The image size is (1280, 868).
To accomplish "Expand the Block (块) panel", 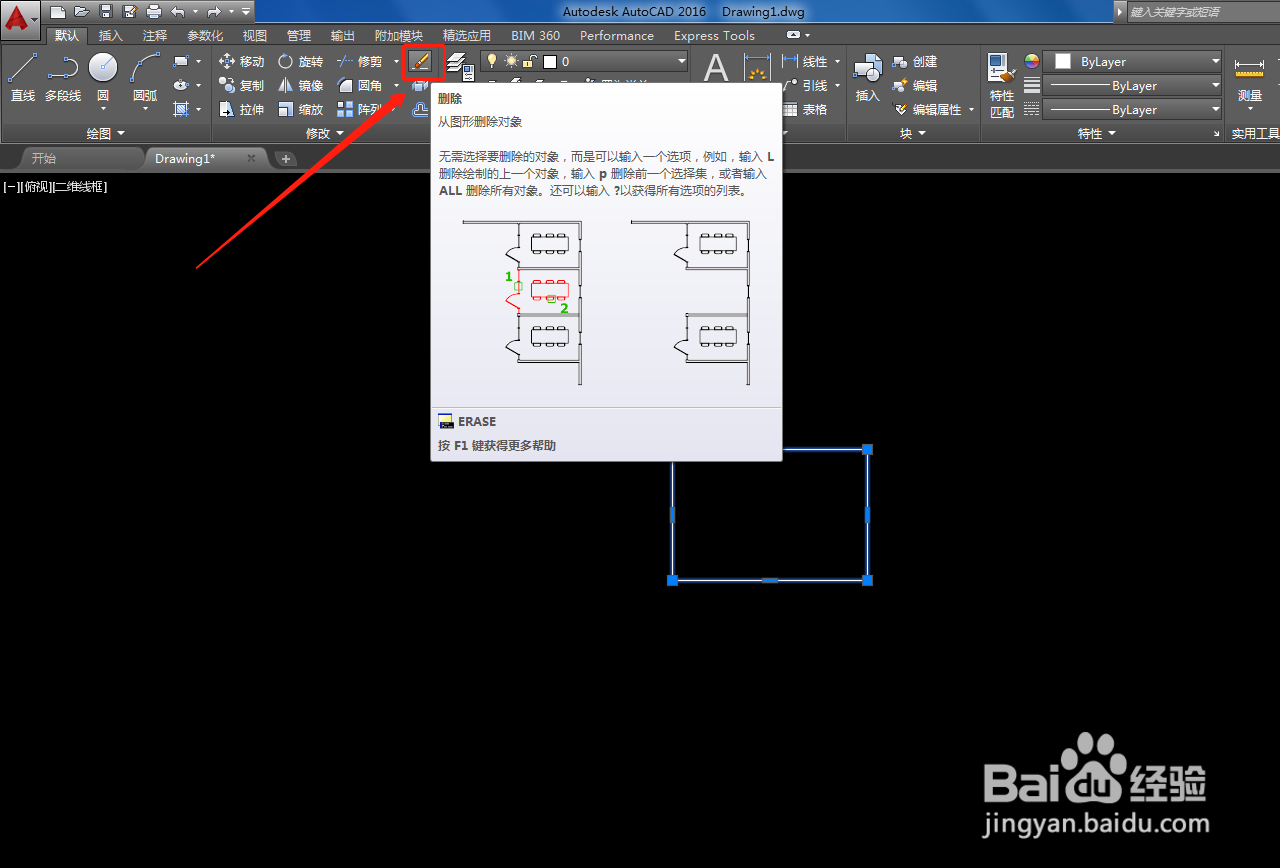I will pyautogui.click(x=913, y=133).
